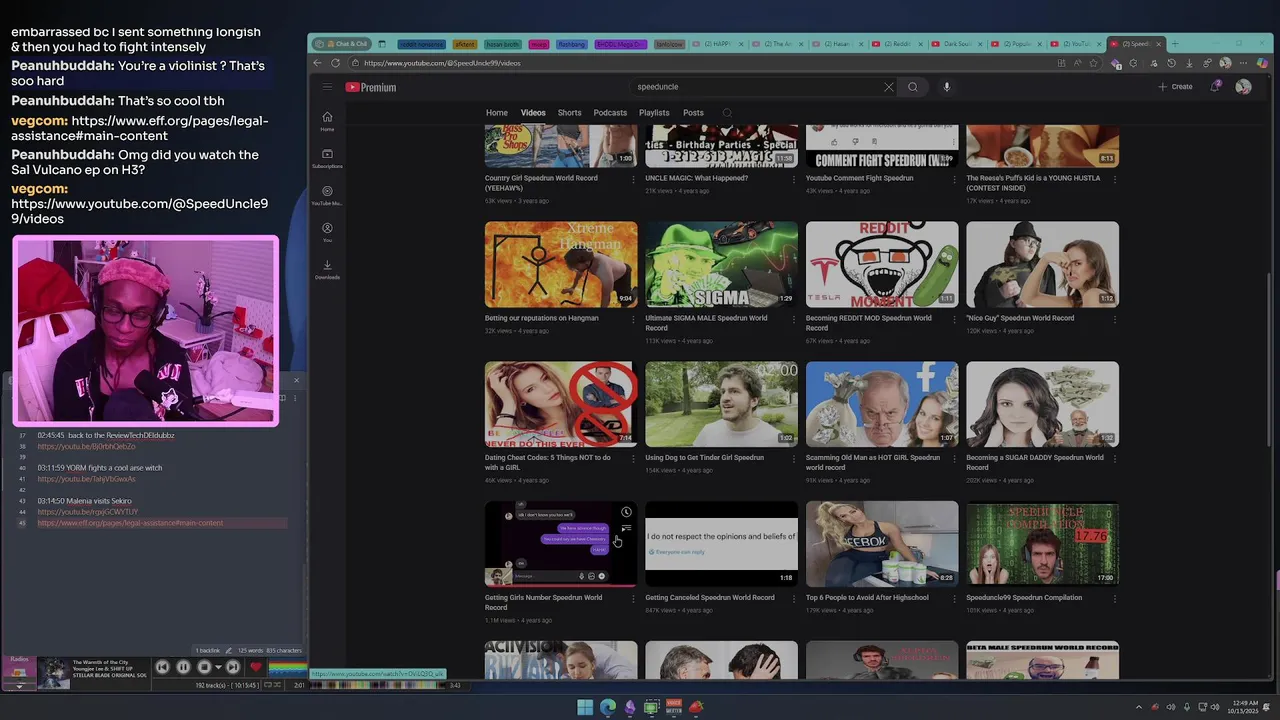Open YouTube notifications bell
The width and height of the screenshot is (1280, 720).
[1215, 87]
